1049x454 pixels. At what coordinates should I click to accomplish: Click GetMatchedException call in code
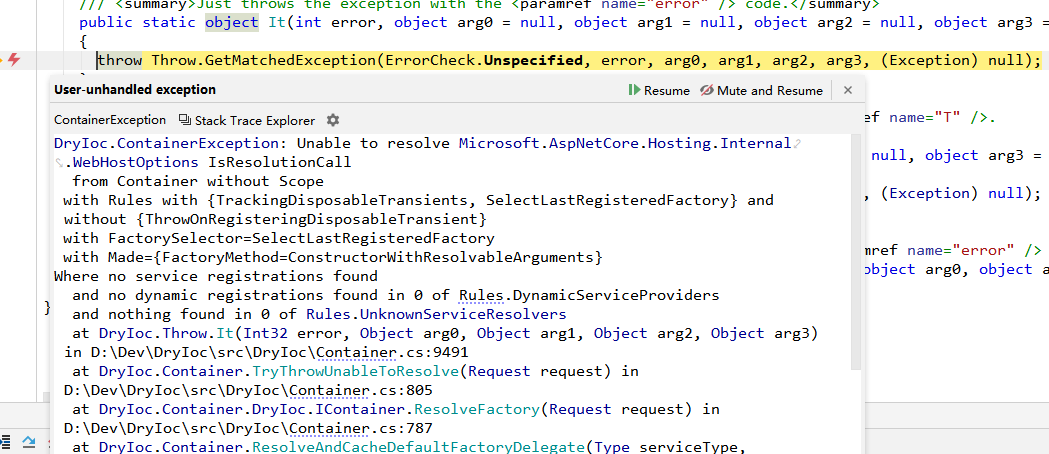coord(291,61)
